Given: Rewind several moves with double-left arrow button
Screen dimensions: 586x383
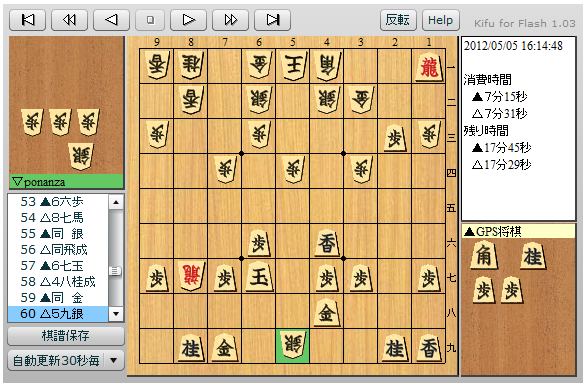Looking at the screenshot, I should 70,19.
